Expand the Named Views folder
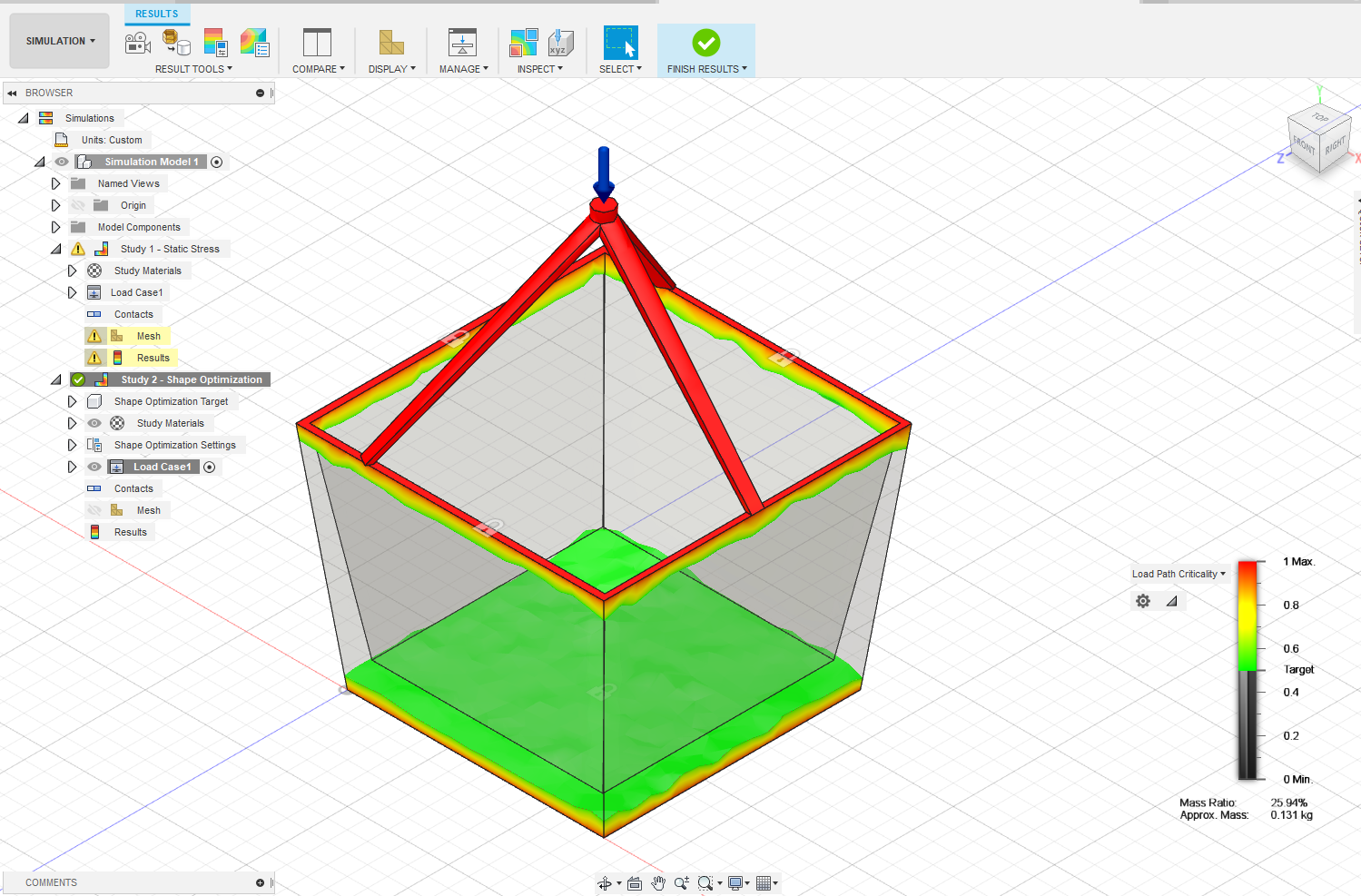 55,183
